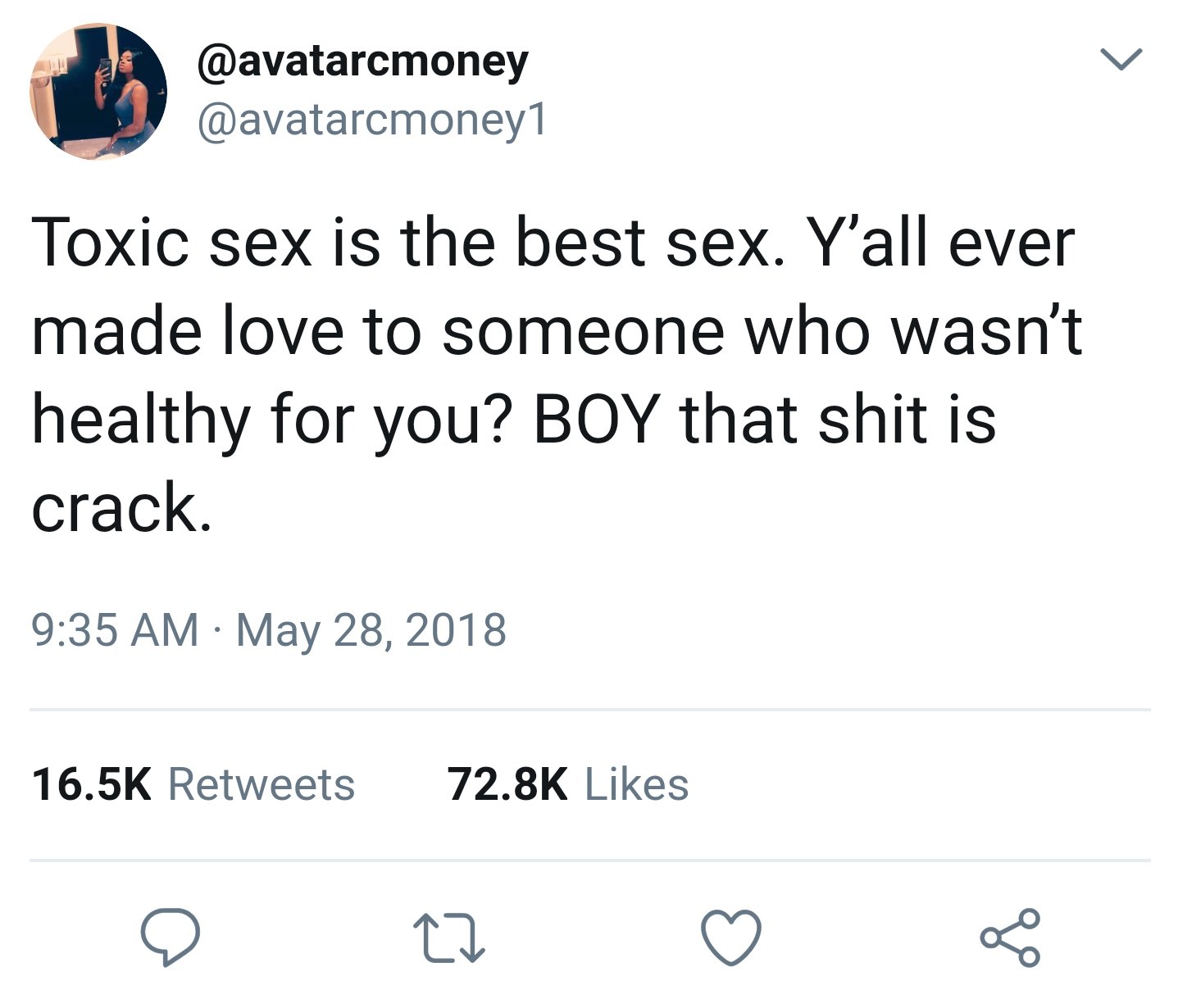View the 72.8K likes count
1178x1008 pixels.
tap(507, 784)
